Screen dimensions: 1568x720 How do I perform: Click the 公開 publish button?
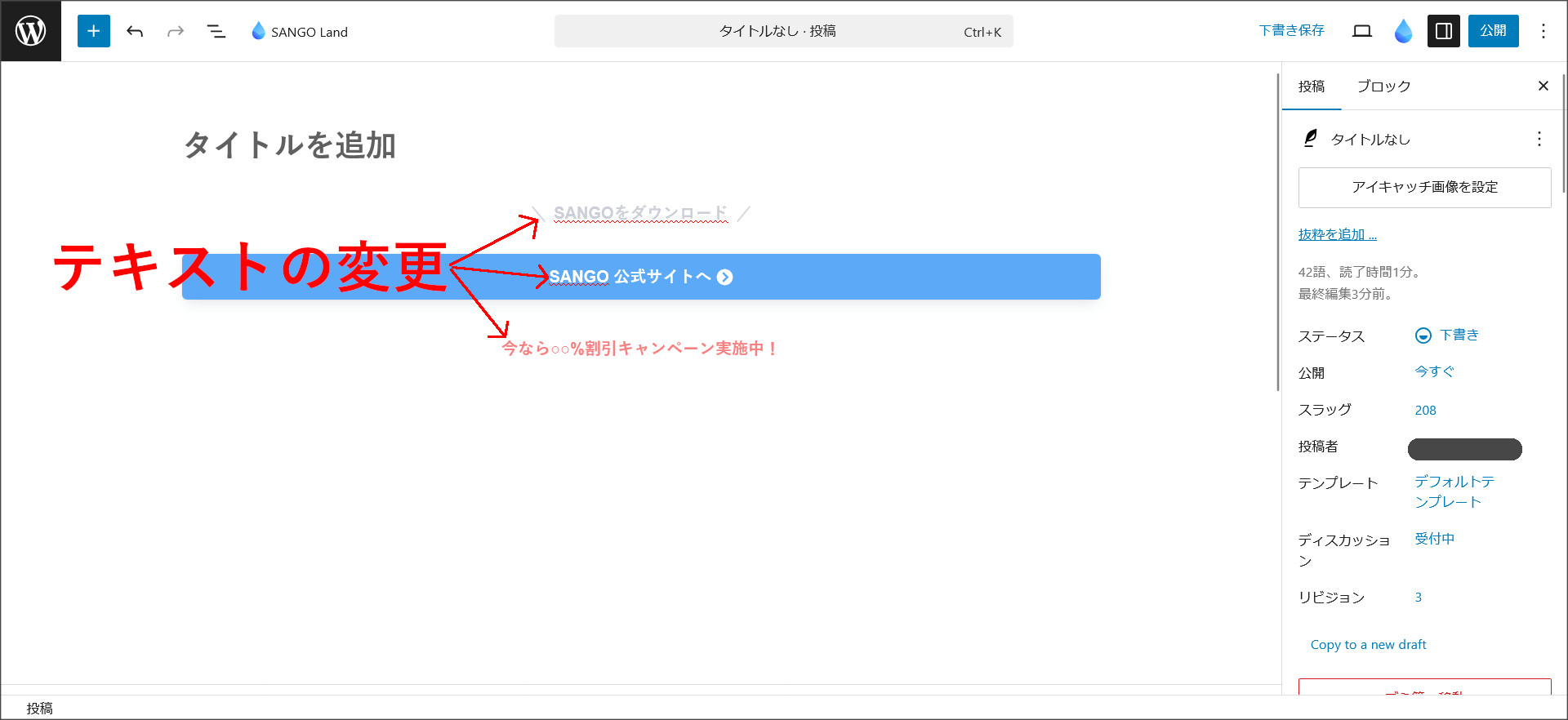point(1493,31)
